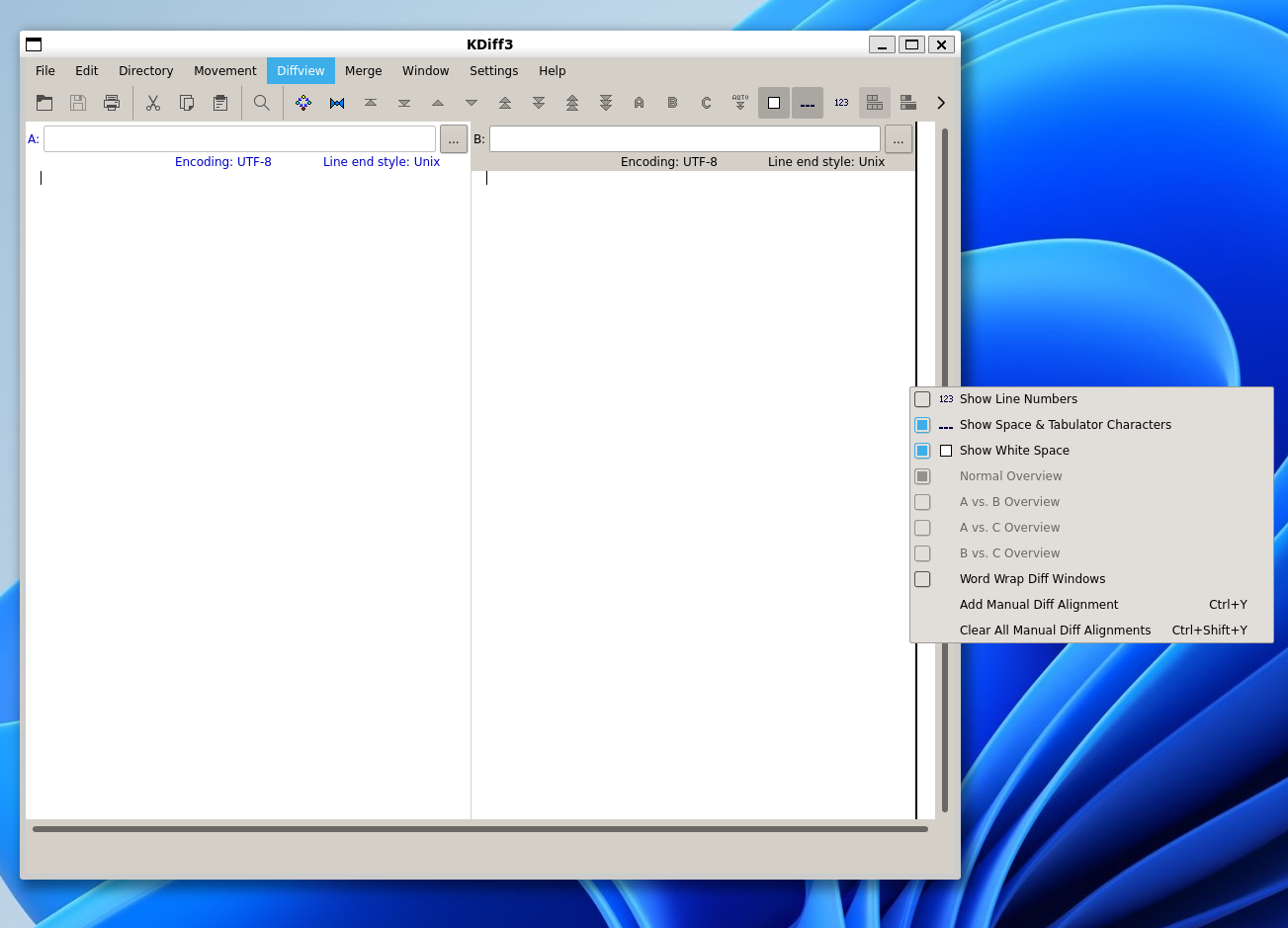Toggle the Show White Space toolbar button
Screen dimensions: 1288x928
774,102
